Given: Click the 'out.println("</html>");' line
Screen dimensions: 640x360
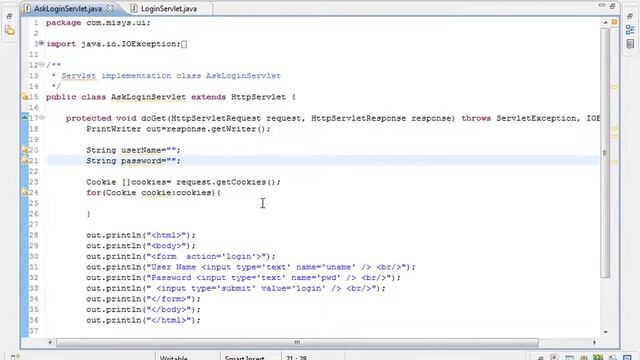Looking at the screenshot, I should click(143, 320).
